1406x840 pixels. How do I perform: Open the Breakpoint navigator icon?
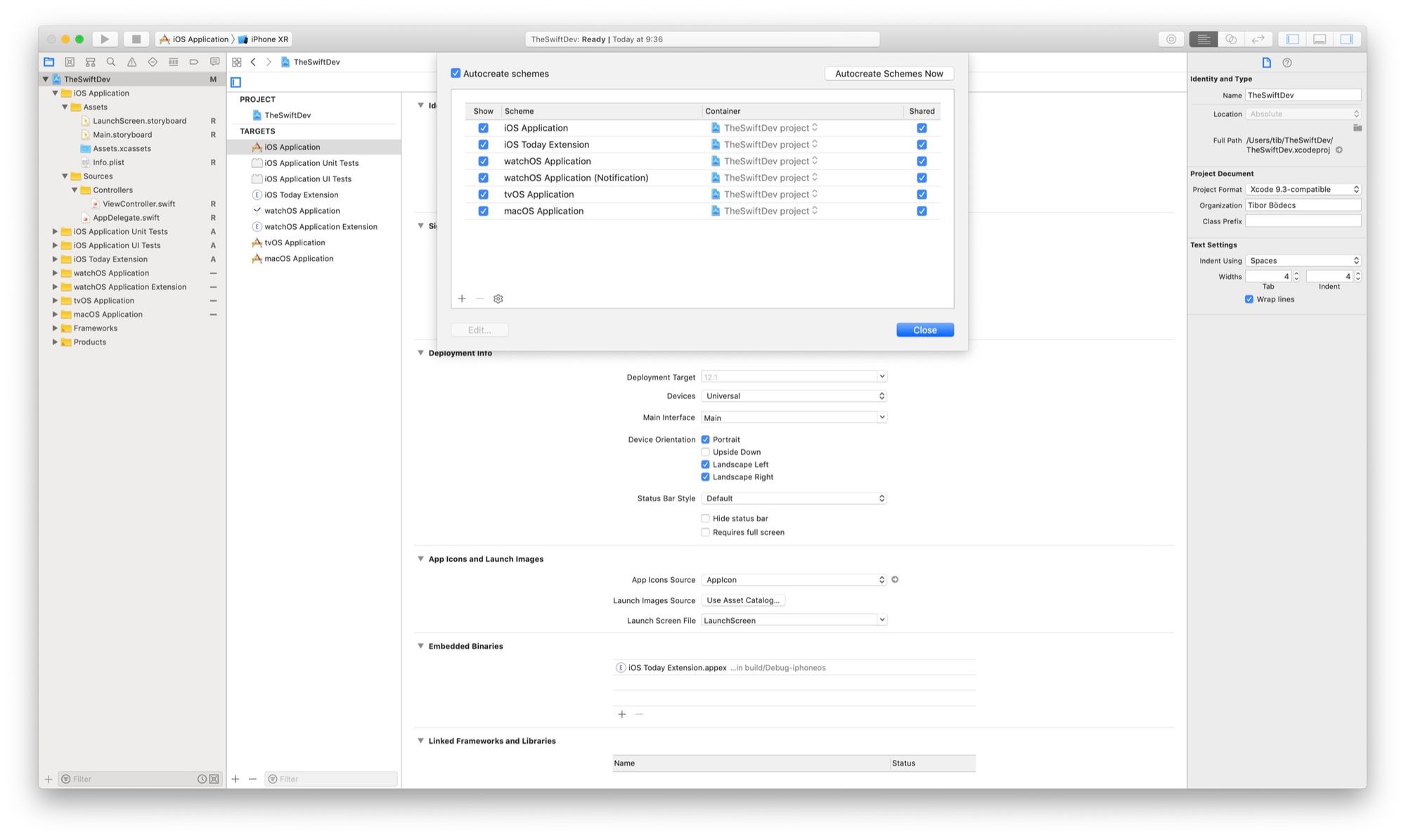pos(194,62)
